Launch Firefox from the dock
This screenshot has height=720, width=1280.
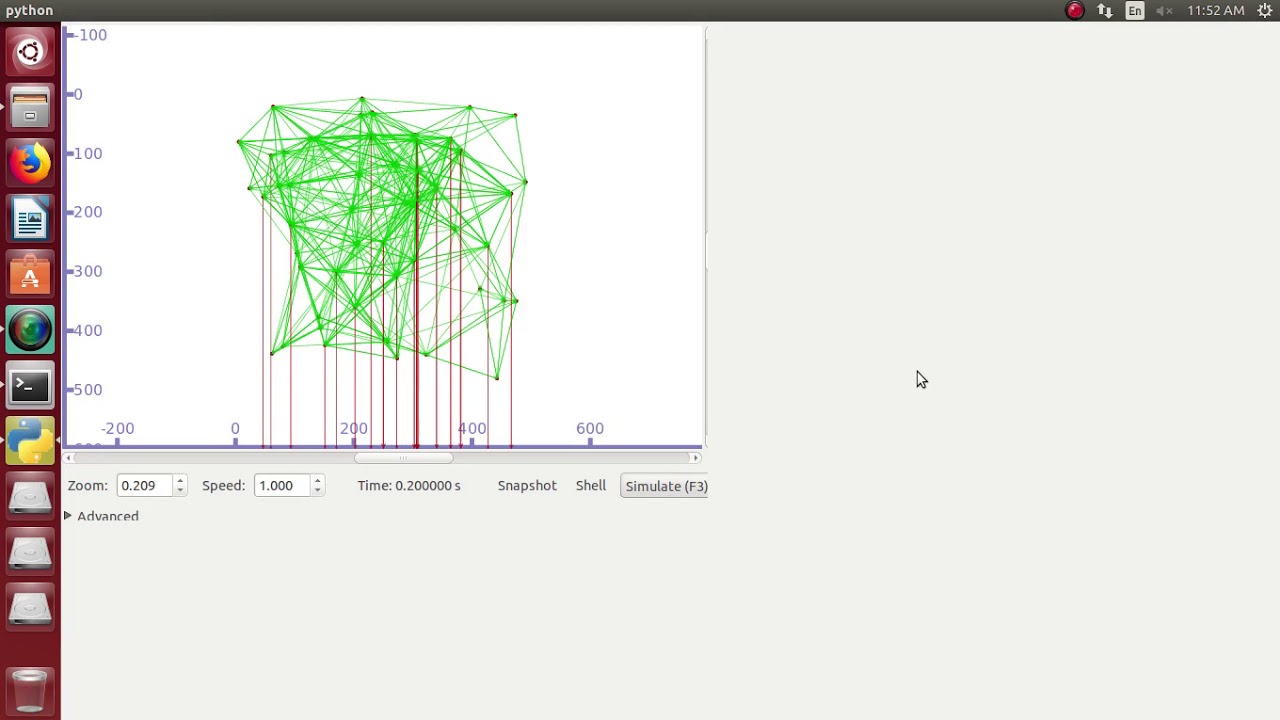pyautogui.click(x=30, y=163)
